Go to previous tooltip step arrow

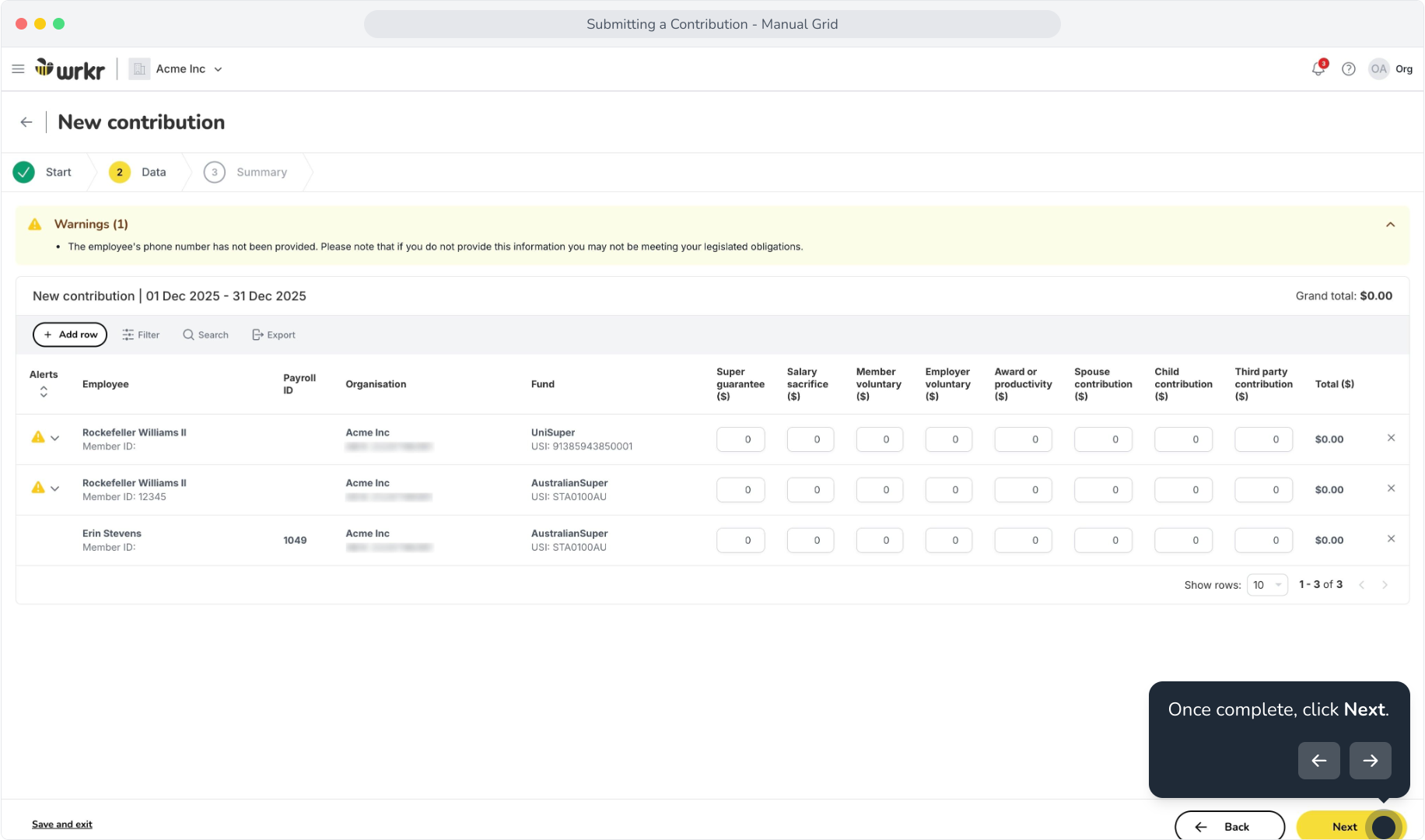click(x=1318, y=761)
